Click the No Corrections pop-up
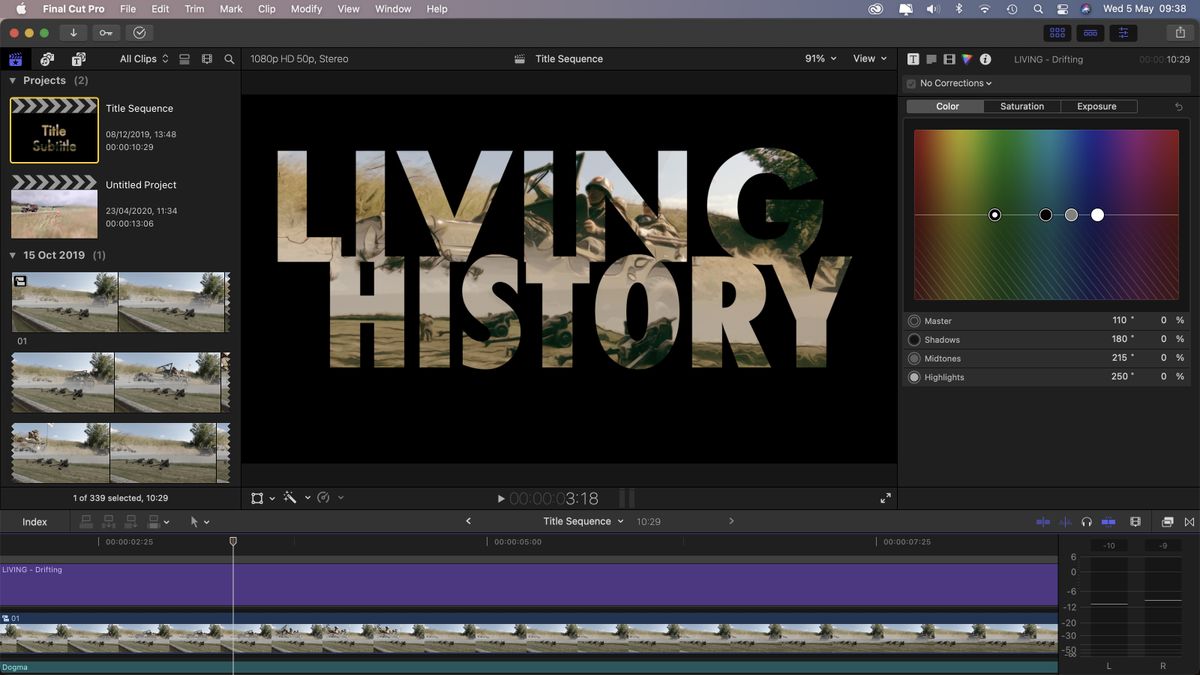This screenshot has height=675, width=1200. pyautogui.click(x=951, y=83)
